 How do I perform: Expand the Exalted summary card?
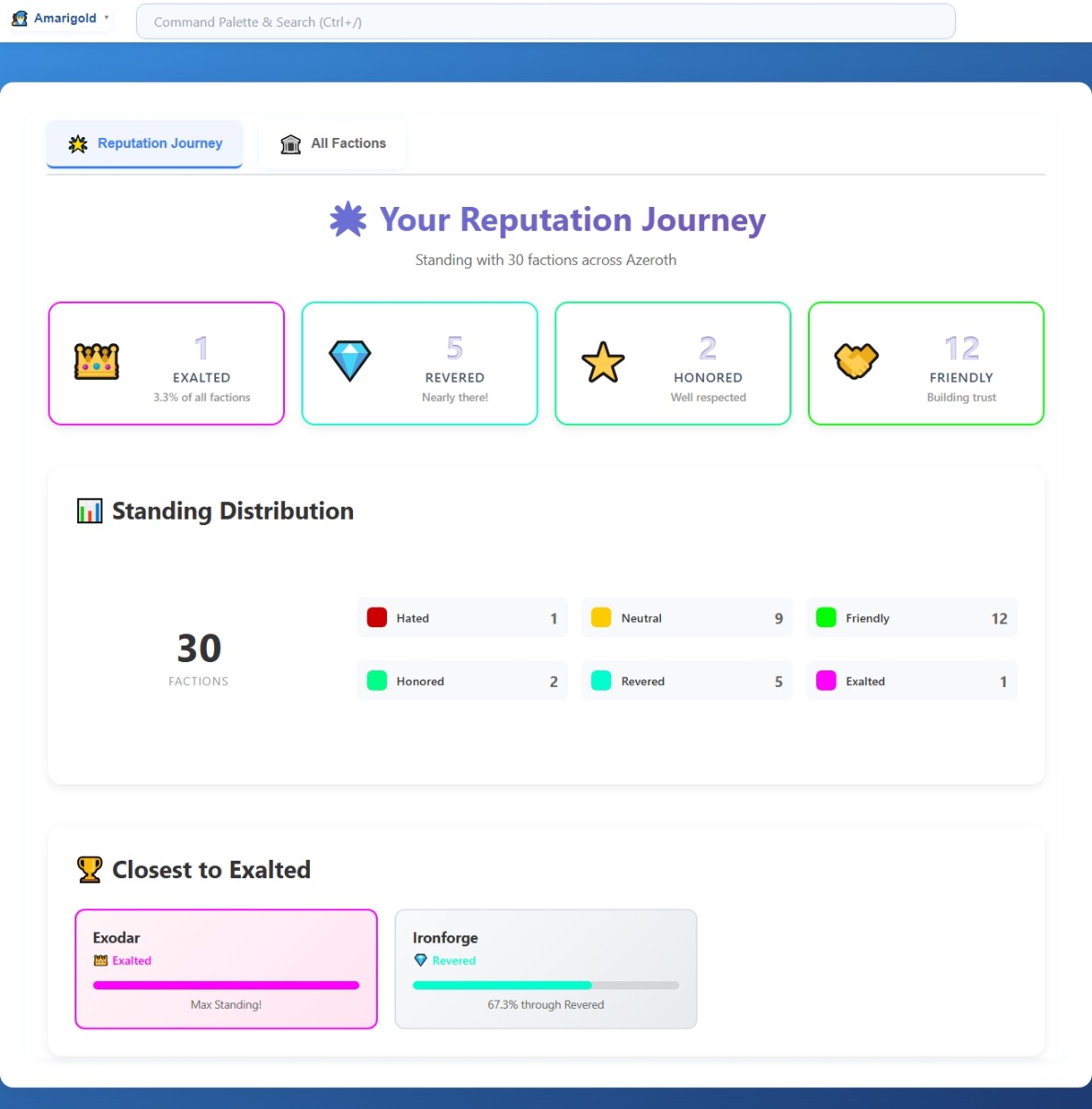click(165, 362)
